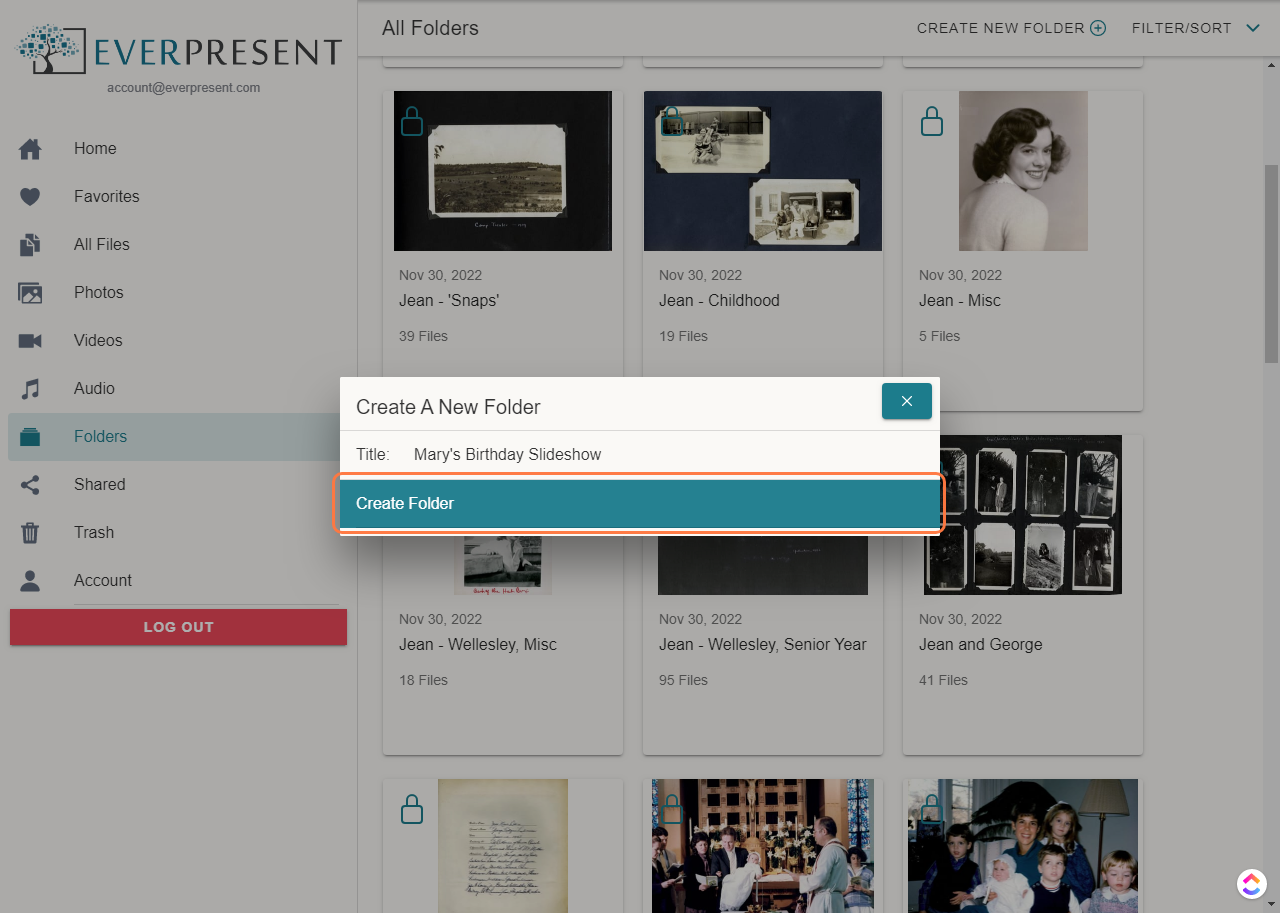Toggle lock on the church ceremony folder
Viewport: 1280px width, 913px height.
672,809
